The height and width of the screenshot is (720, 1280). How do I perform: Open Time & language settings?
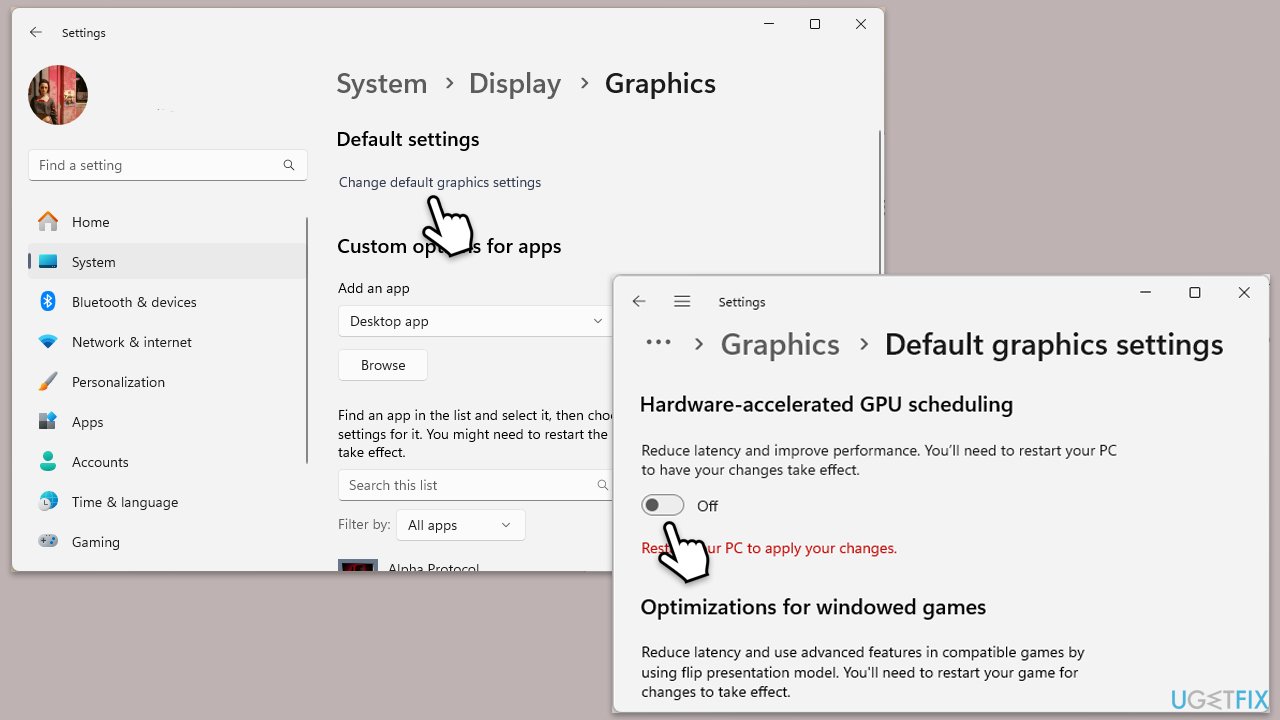168,502
